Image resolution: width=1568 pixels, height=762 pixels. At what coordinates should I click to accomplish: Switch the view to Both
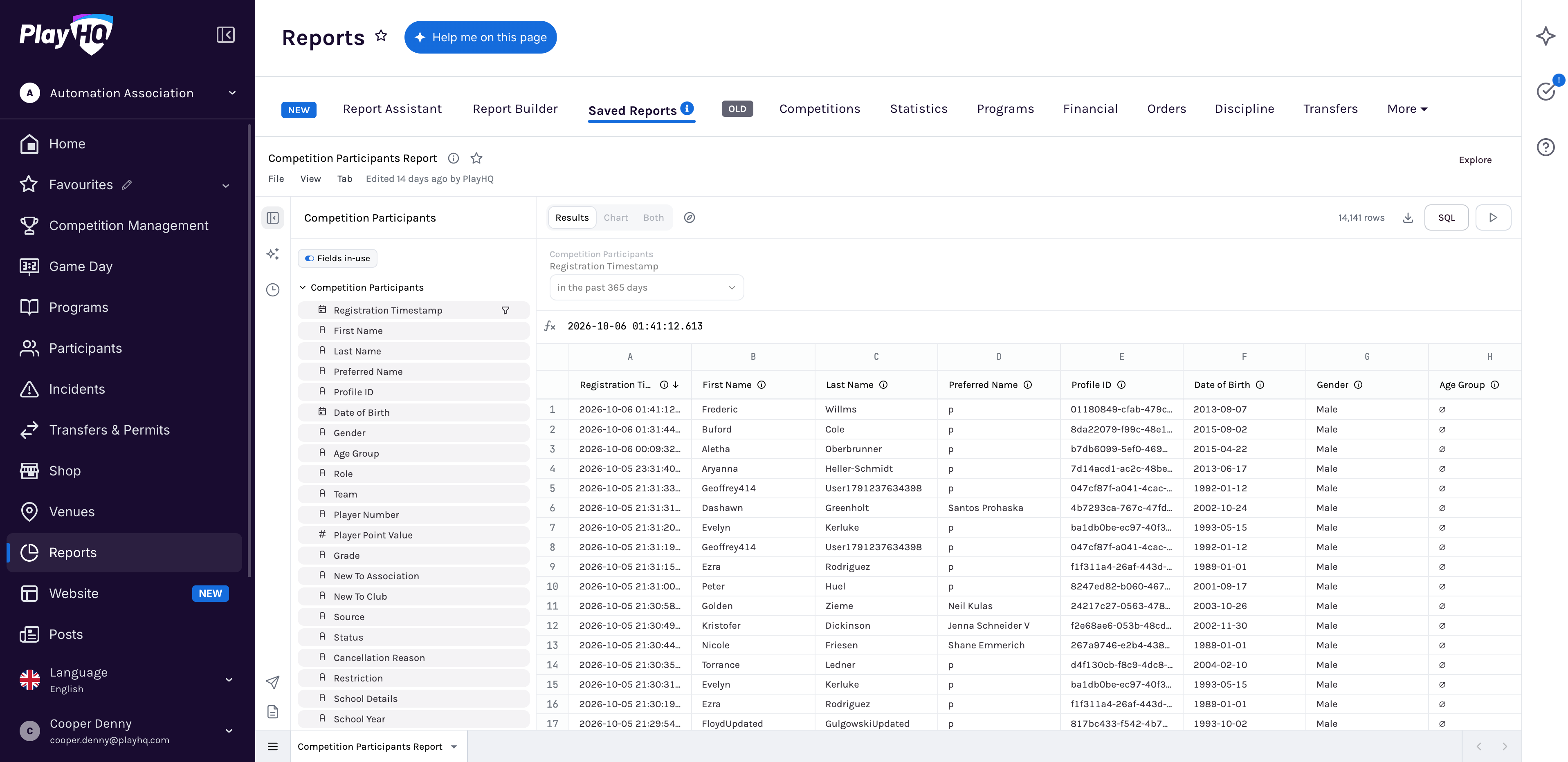click(x=653, y=217)
